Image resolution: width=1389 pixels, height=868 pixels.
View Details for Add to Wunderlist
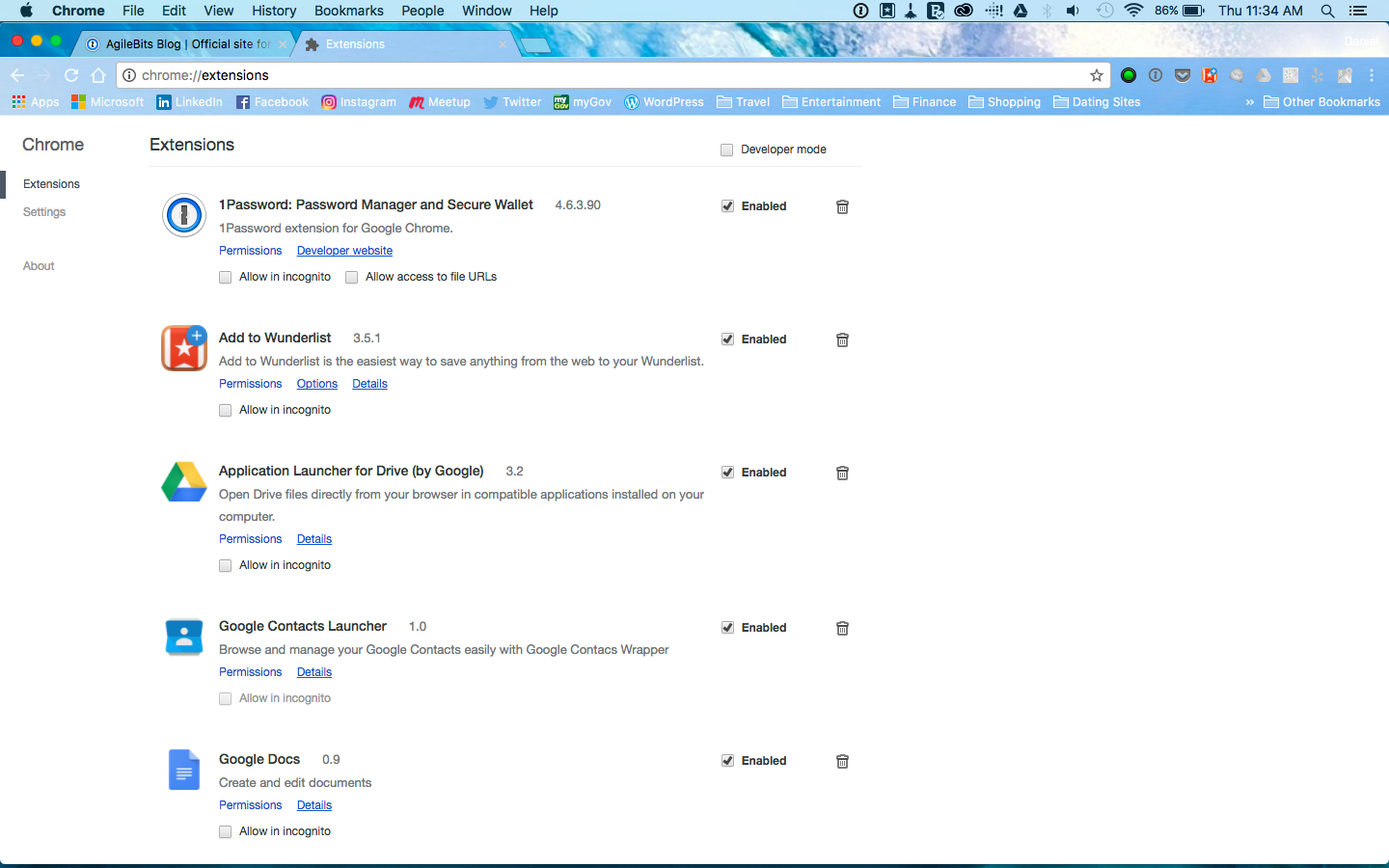(369, 384)
